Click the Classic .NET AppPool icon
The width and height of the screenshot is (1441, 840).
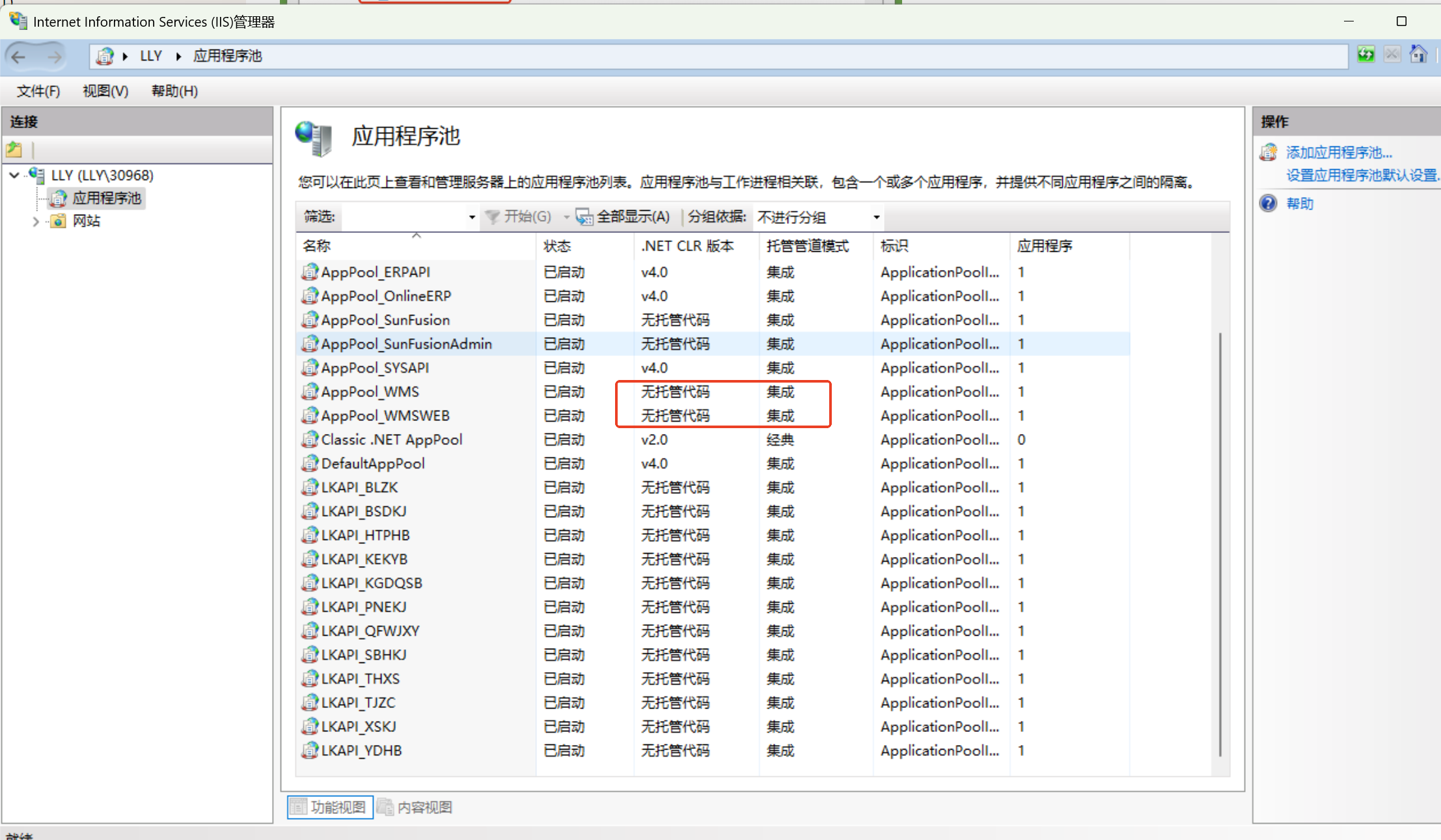(x=310, y=439)
